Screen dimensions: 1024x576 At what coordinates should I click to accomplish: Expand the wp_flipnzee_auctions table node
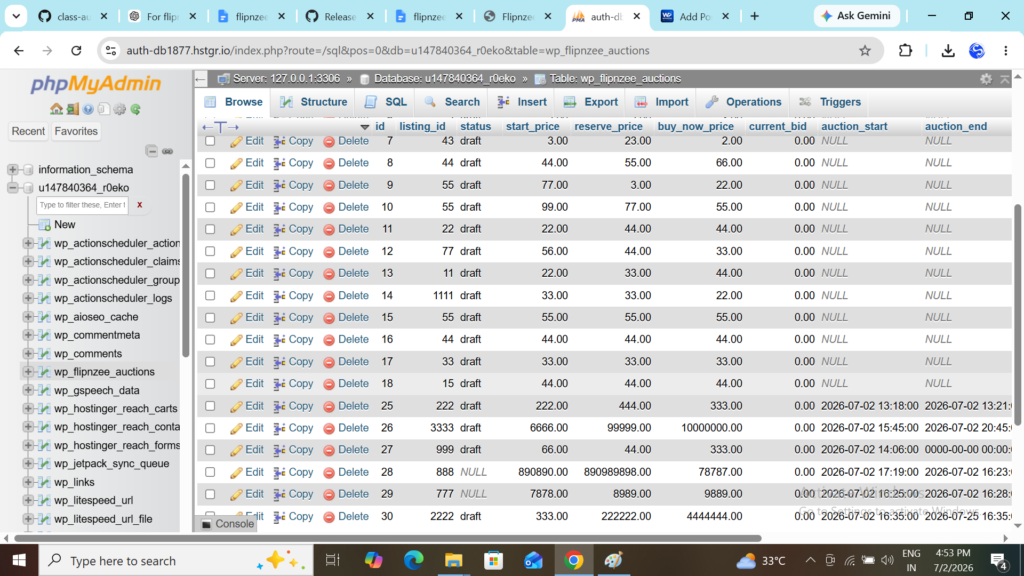pos(28,372)
